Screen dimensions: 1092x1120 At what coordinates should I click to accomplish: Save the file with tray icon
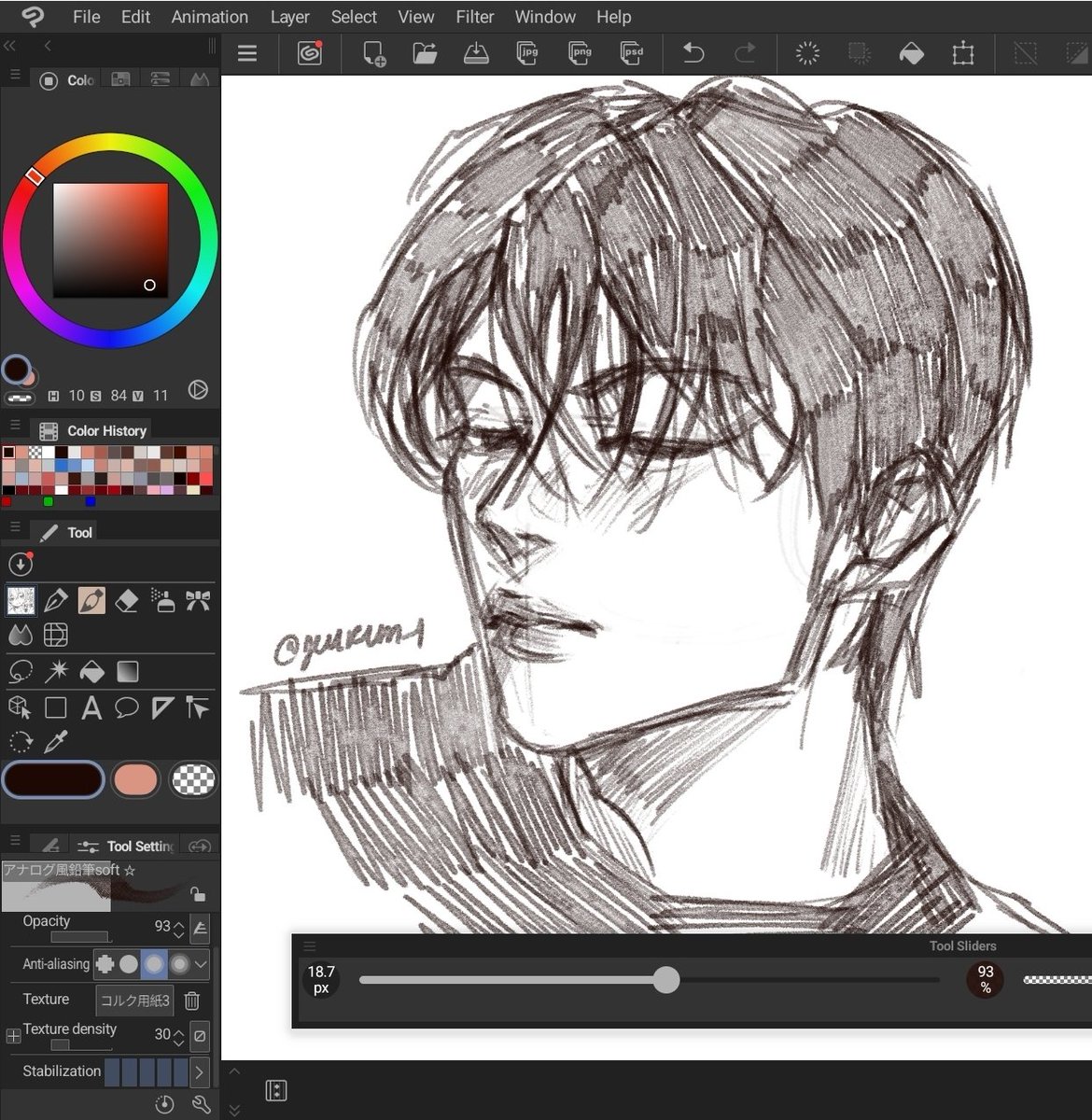click(477, 53)
